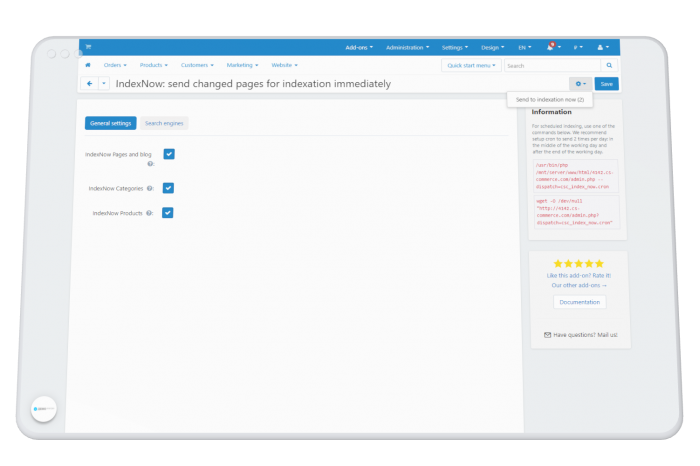Open the Marketing menu
The height and width of the screenshot is (466, 700).
242,65
